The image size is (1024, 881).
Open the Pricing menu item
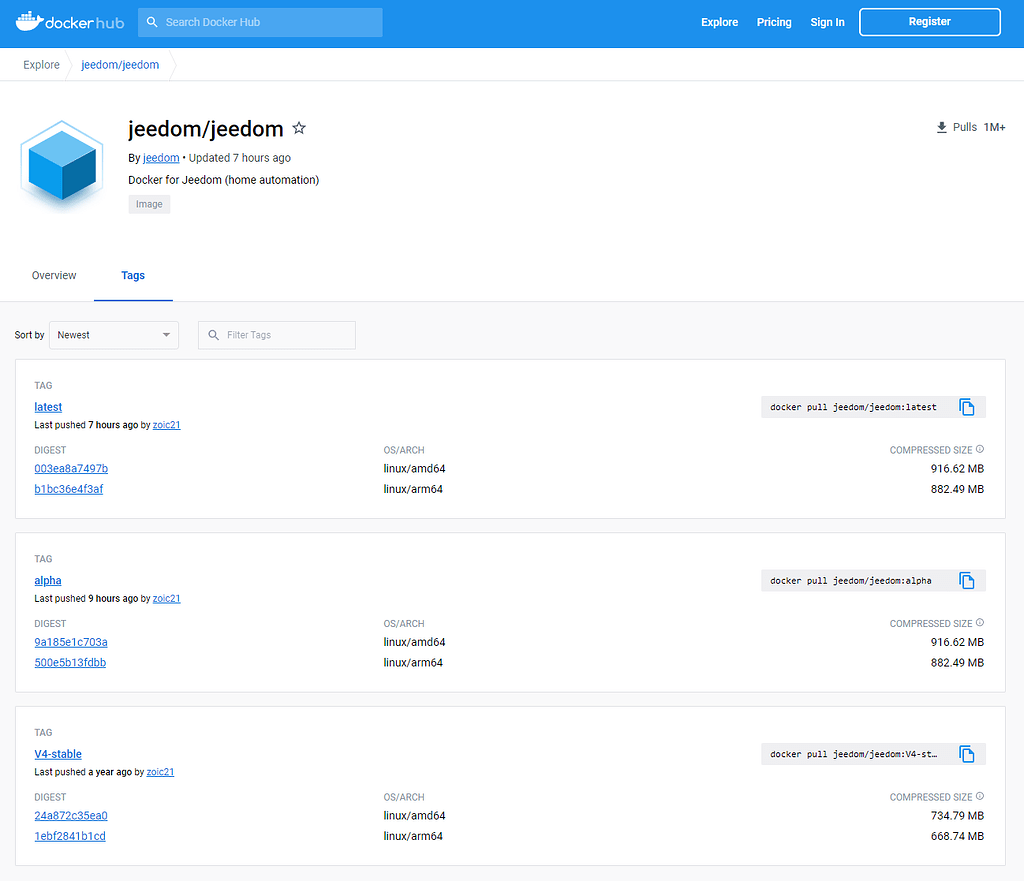773,21
